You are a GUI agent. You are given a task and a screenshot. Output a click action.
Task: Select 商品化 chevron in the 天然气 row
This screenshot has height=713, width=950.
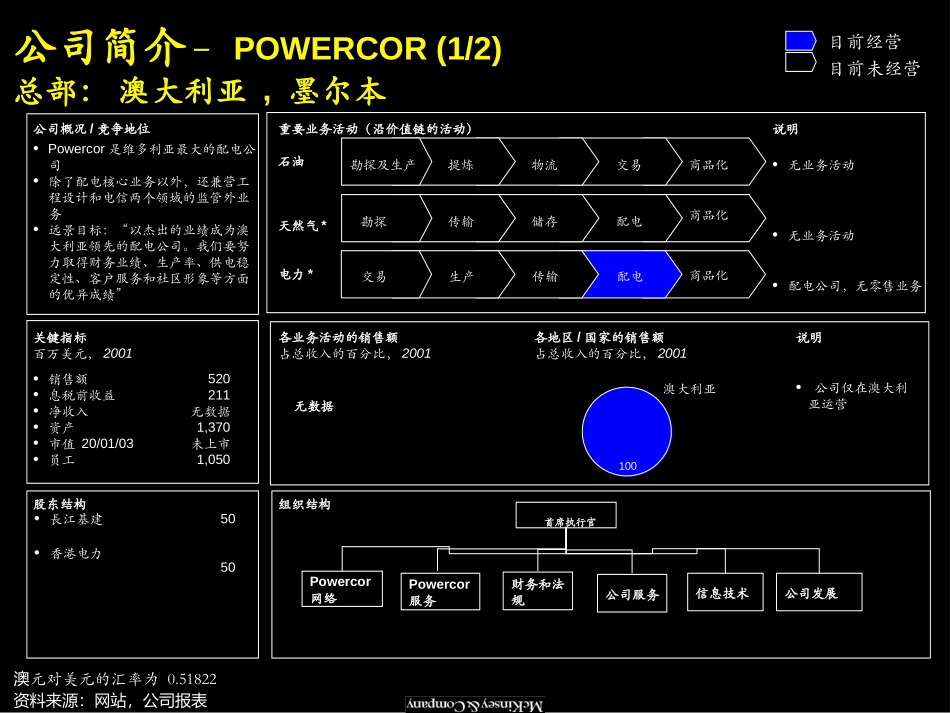(x=715, y=218)
